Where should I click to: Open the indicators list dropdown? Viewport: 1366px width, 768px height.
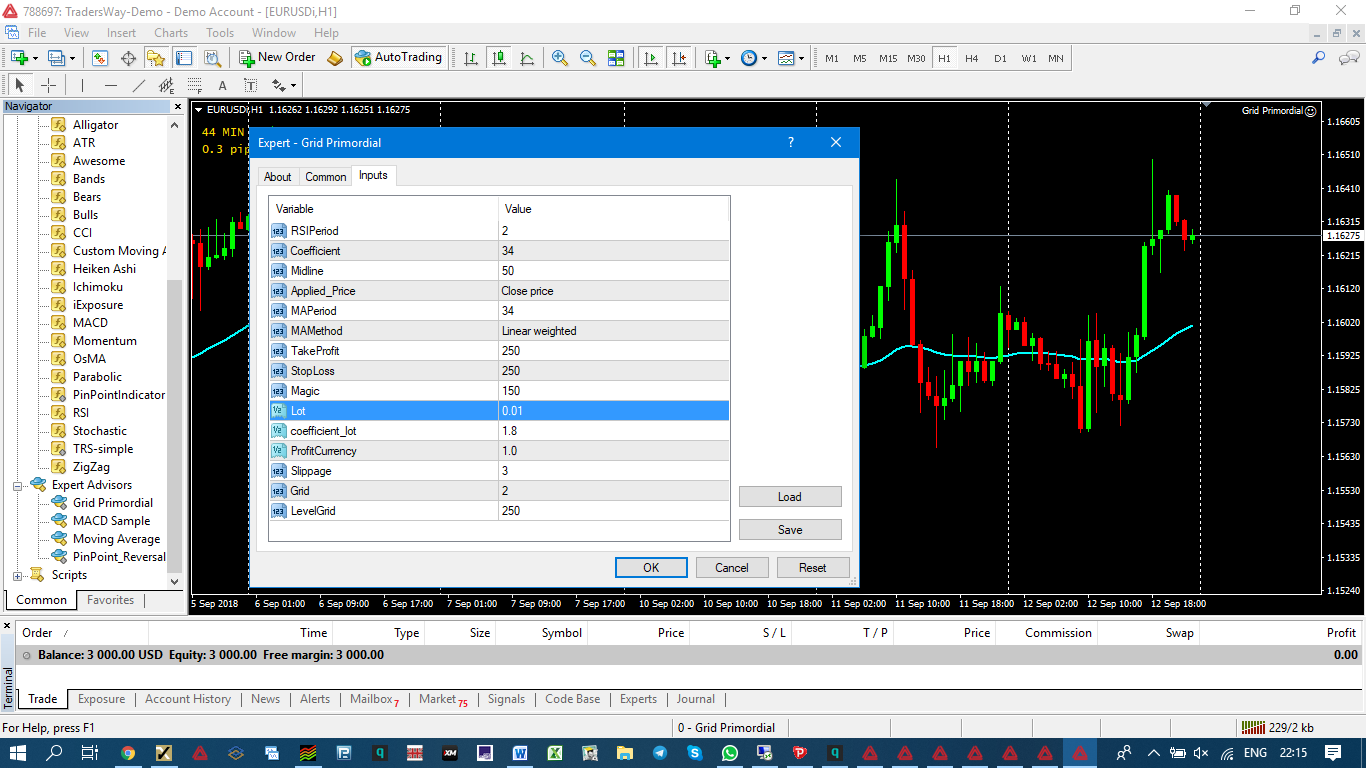click(717, 58)
